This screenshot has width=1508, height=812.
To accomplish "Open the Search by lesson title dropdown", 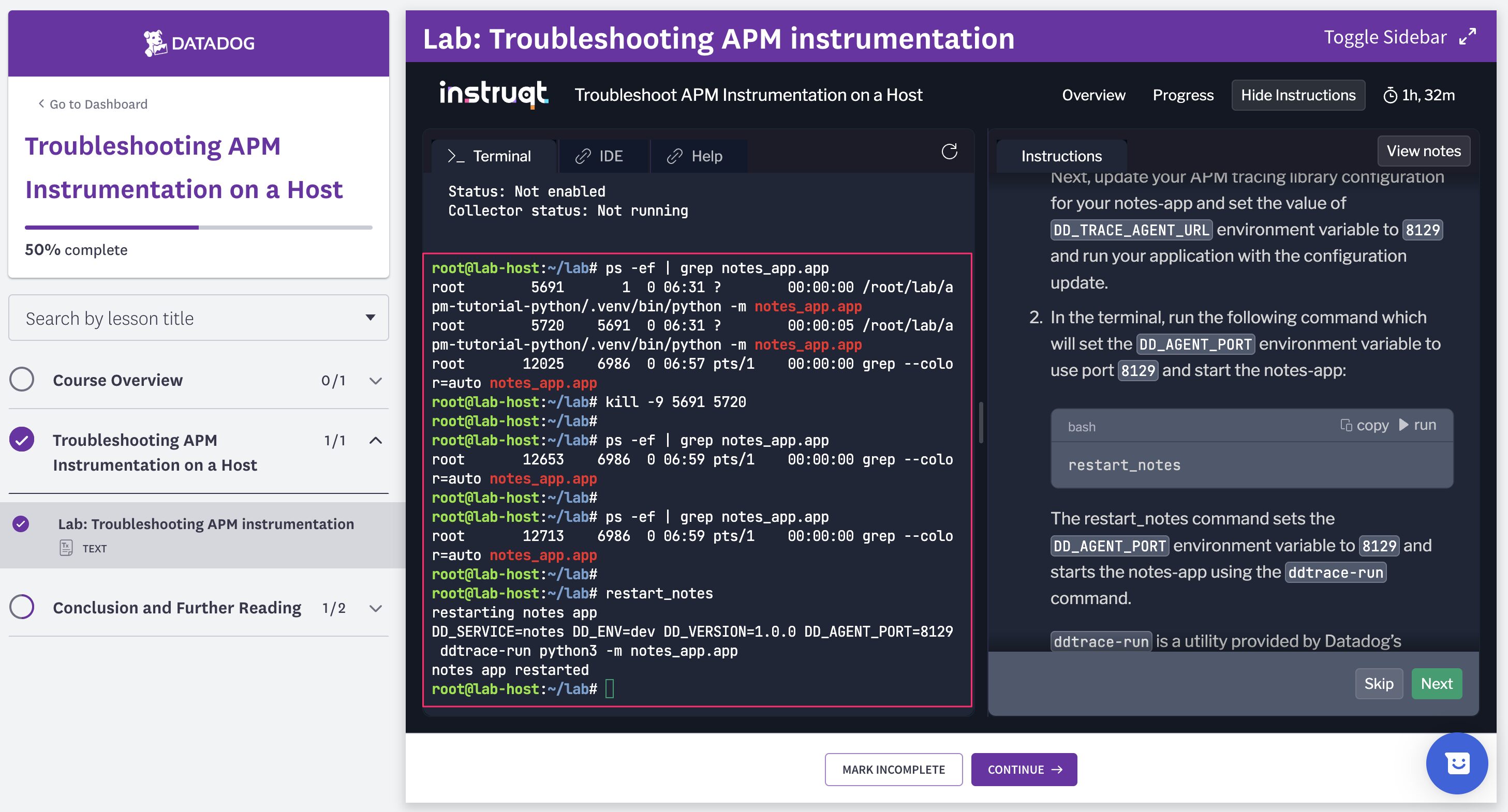I will point(198,318).
